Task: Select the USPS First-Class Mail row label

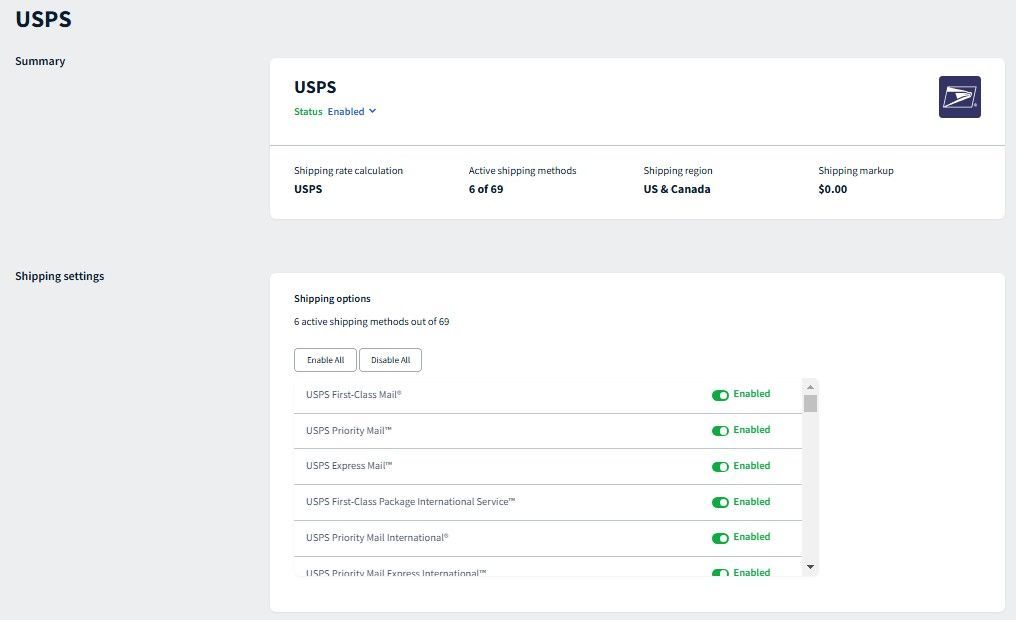Action: click(354, 395)
